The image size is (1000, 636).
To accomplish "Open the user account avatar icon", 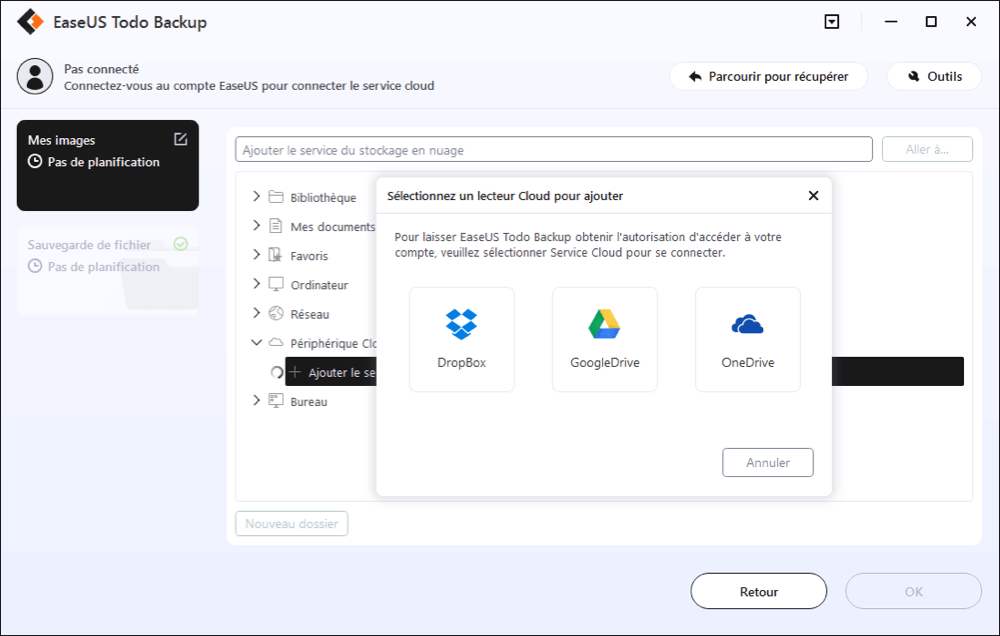I will [35, 77].
